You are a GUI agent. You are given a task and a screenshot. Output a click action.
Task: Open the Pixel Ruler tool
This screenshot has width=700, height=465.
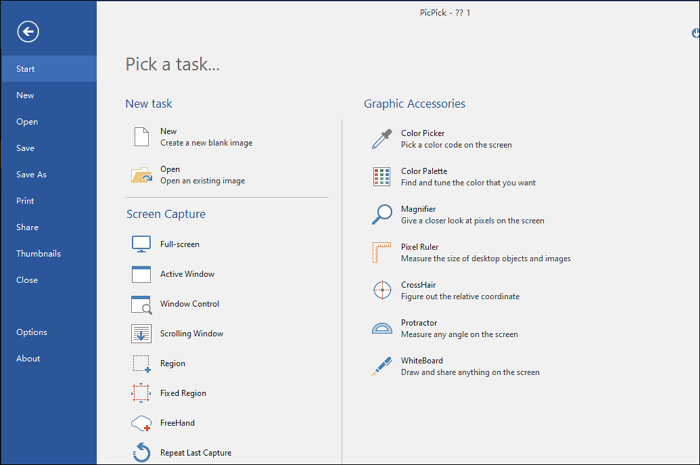coord(381,252)
